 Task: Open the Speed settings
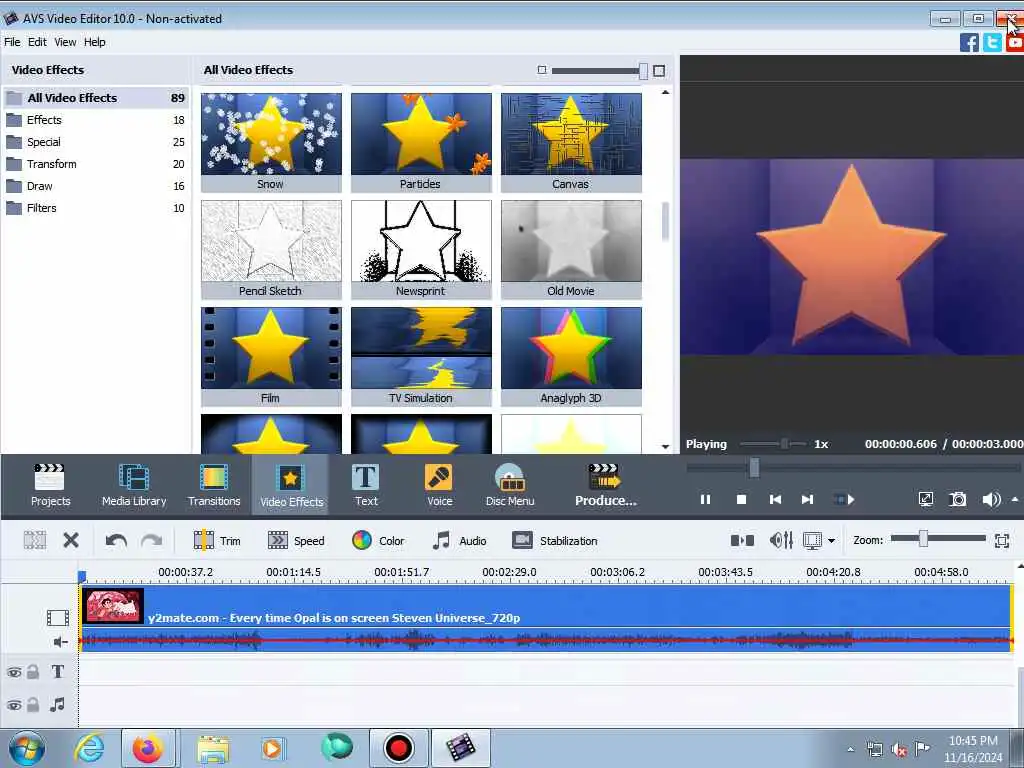click(296, 541)
